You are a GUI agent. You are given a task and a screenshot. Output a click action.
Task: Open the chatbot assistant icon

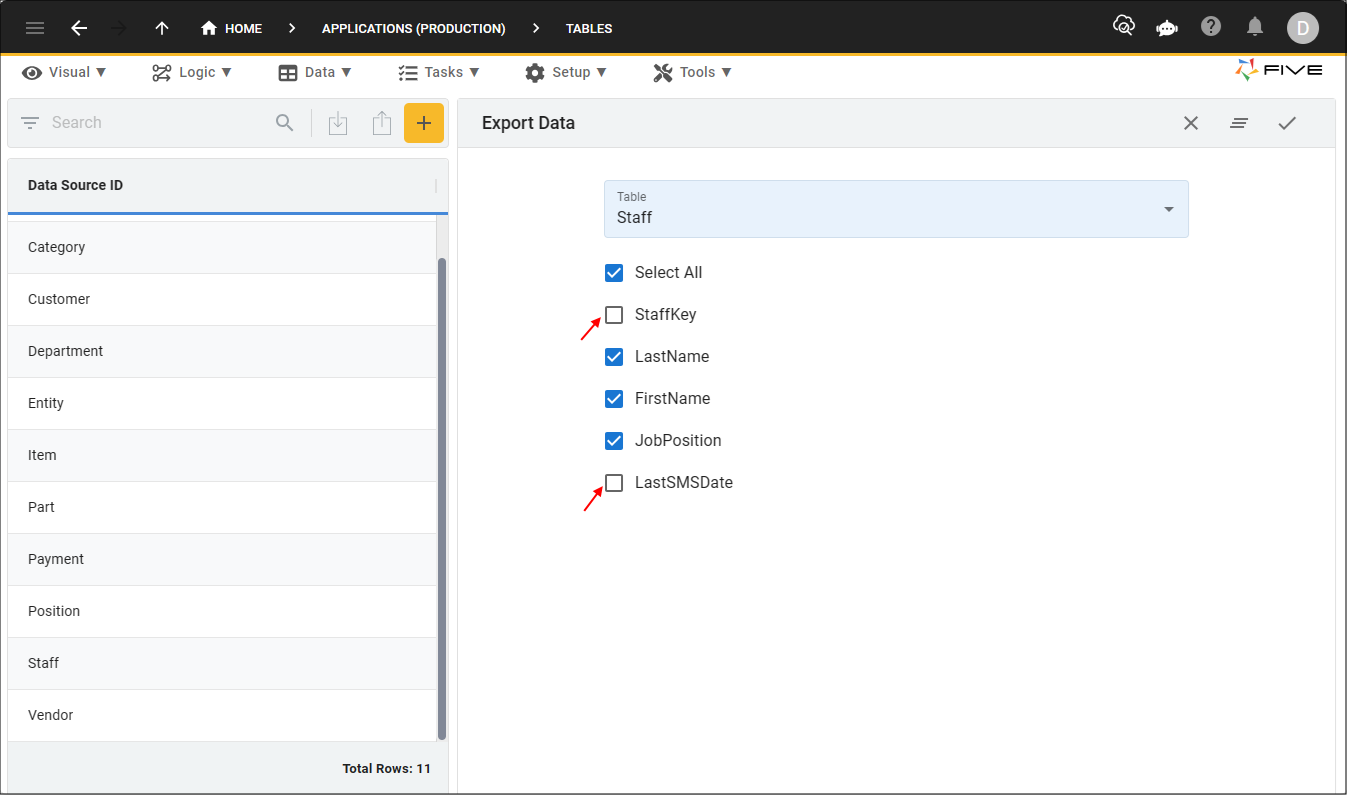1167,27
